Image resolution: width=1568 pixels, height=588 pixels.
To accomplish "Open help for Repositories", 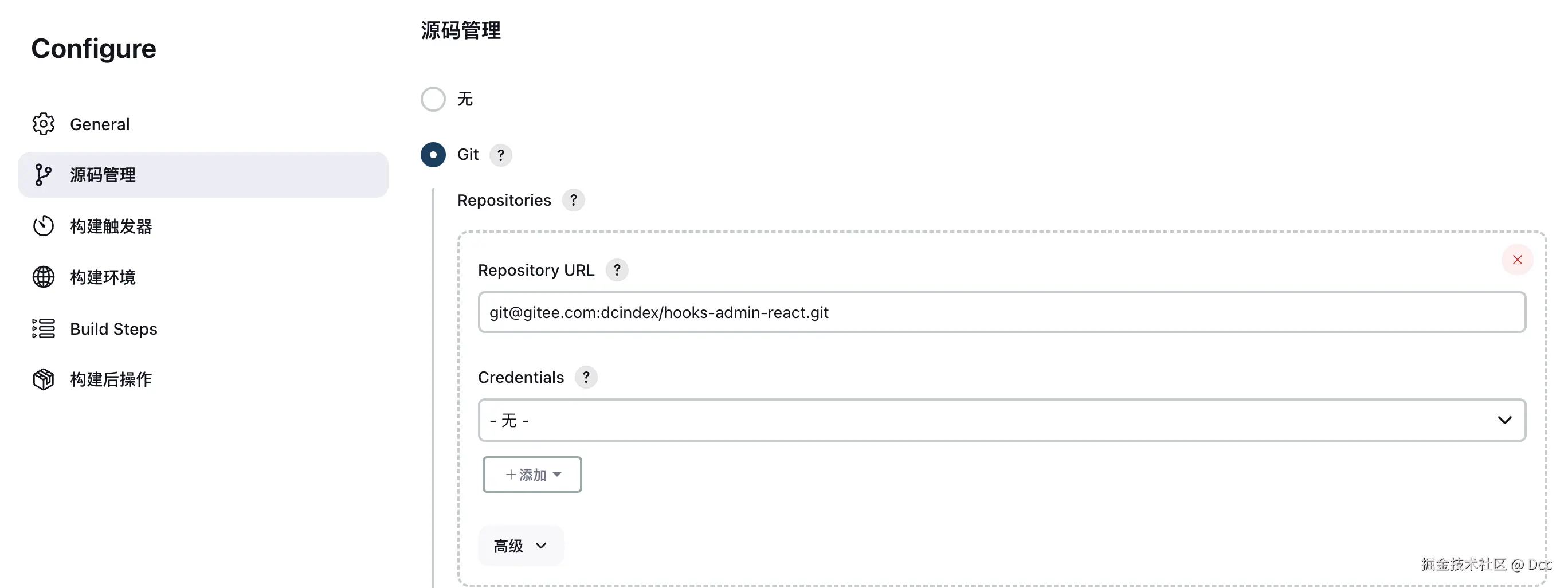I will point(573,200).
